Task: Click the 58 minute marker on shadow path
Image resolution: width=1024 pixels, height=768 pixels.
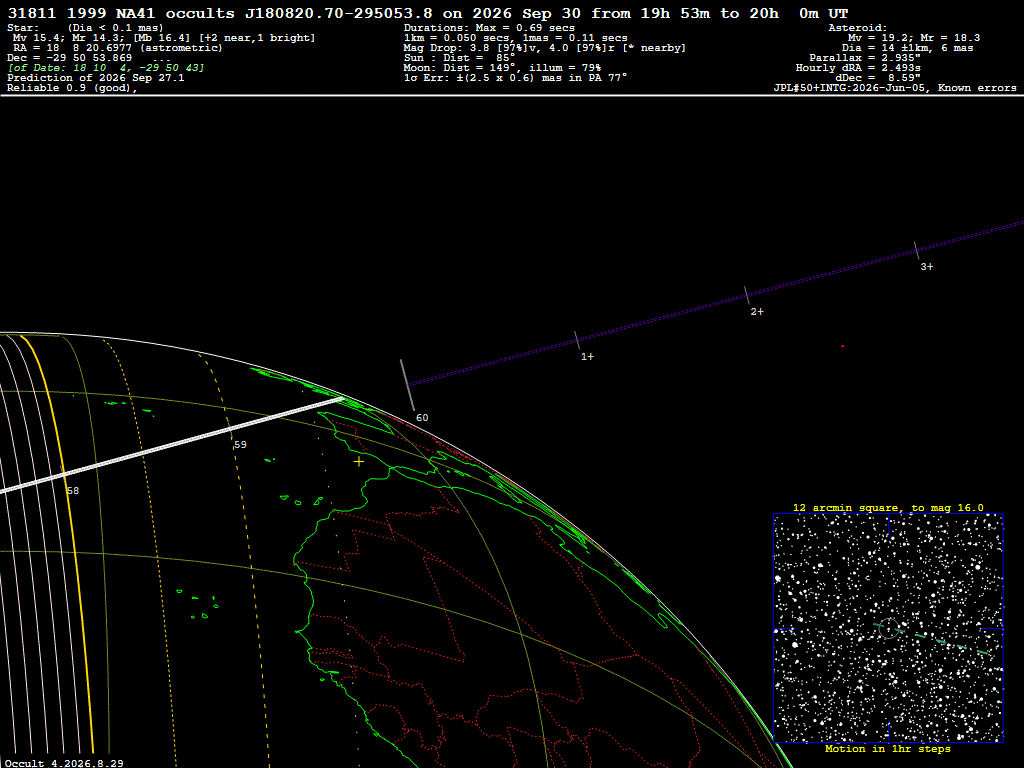Action: (x=72, y=490)
